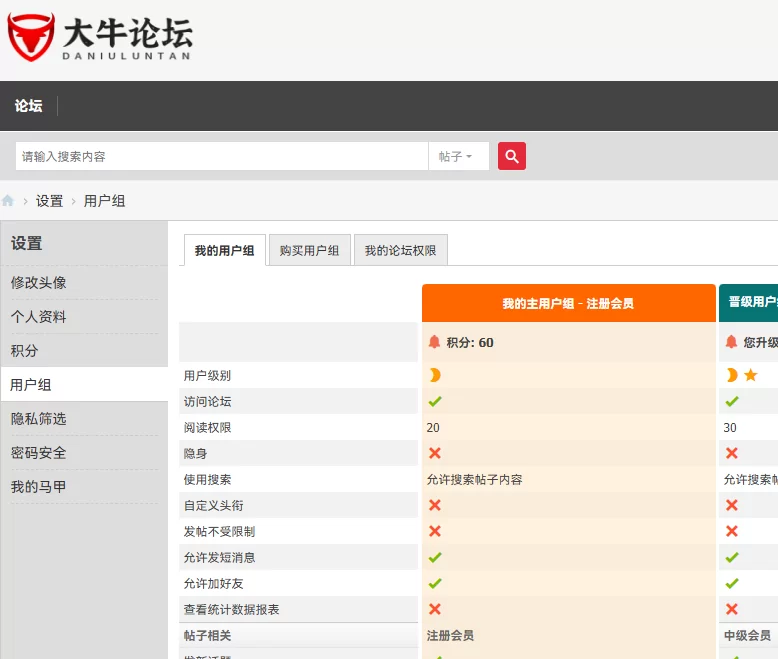Click 查看统计数据报表 cross in 晋级用户组 column
The height and width of the screenshot is (659, 778).
tap(732, 609)
